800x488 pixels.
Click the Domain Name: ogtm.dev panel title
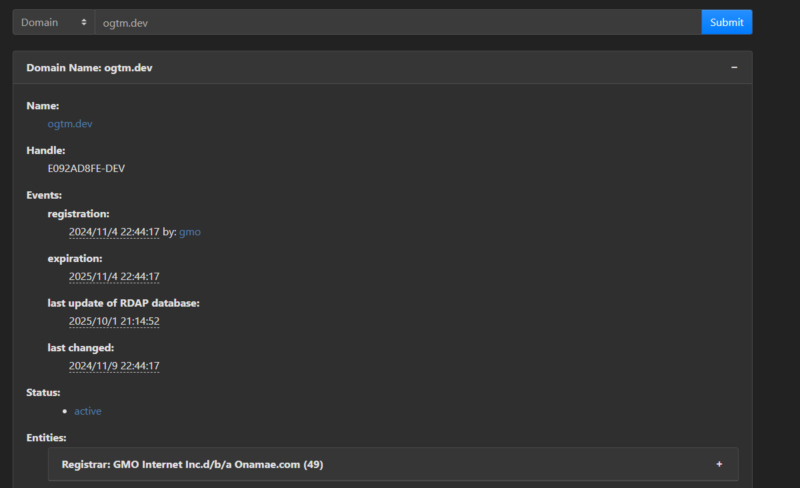pyautogui.click(x=89, y=67)
